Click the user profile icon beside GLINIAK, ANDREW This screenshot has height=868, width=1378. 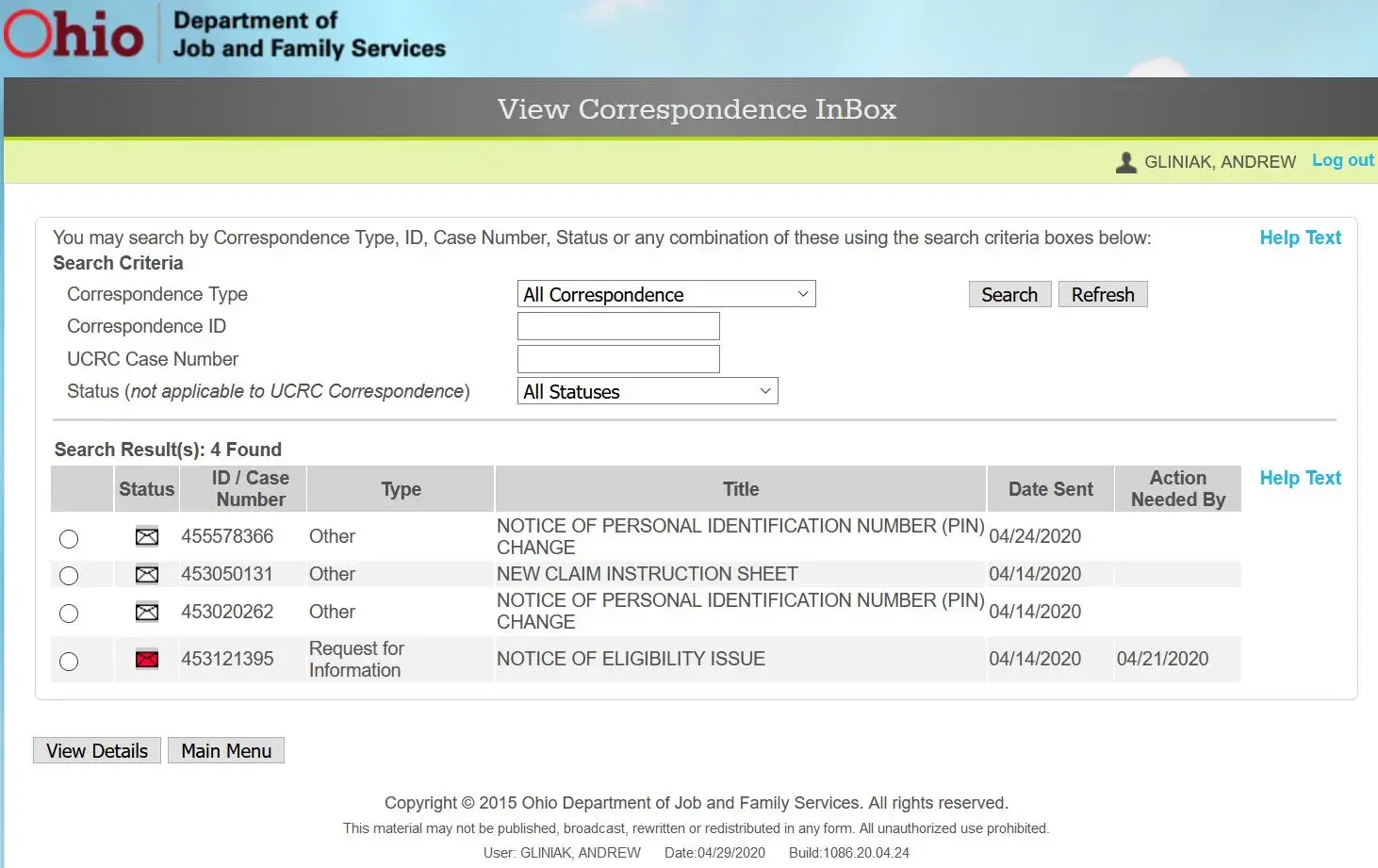click(x=1125, y=162)
